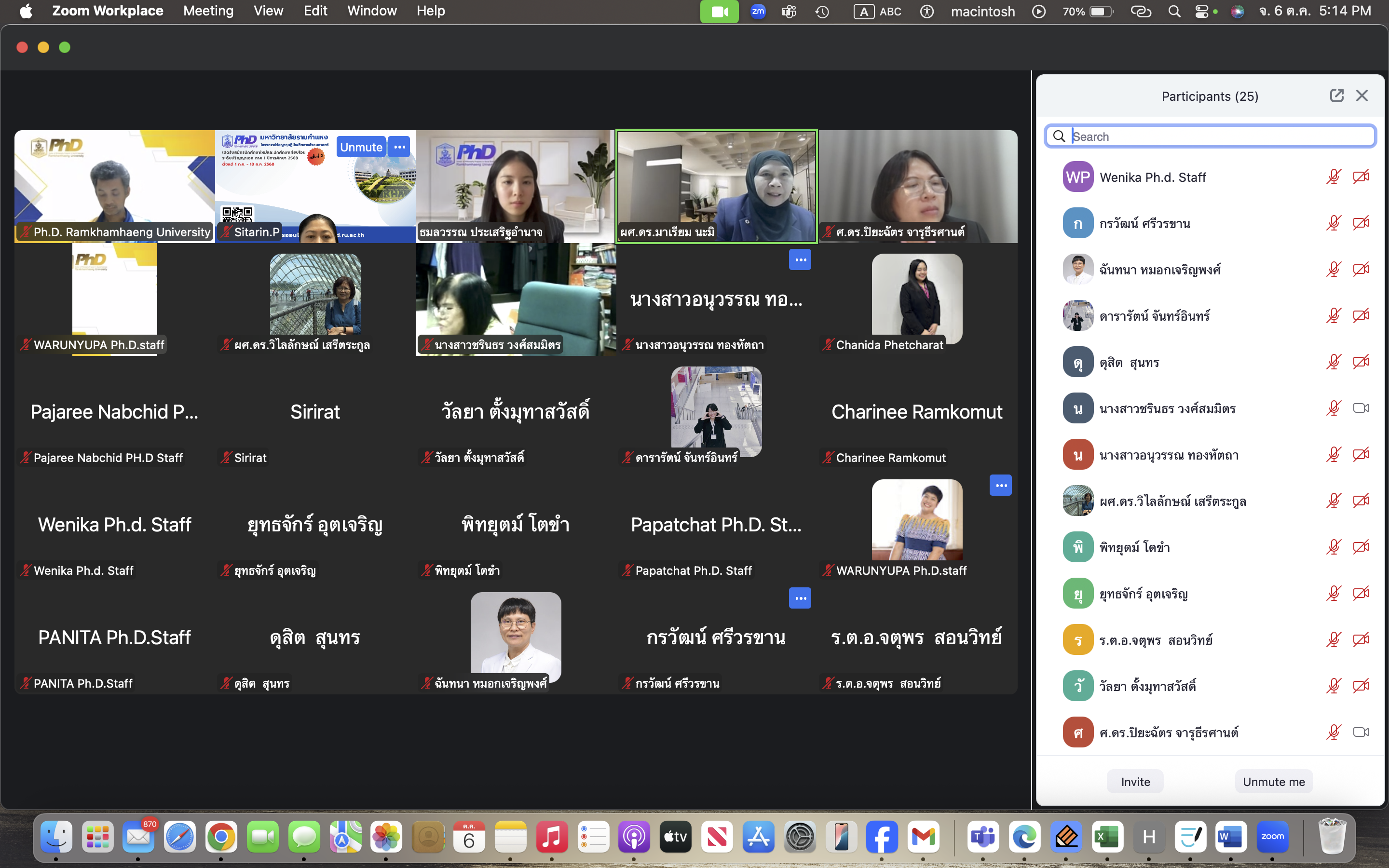The image size is (1389, 868).
Task: Click the Zoom 'zm' menu bar status icon
Action: pyautogui.click(x=758, y=12)
